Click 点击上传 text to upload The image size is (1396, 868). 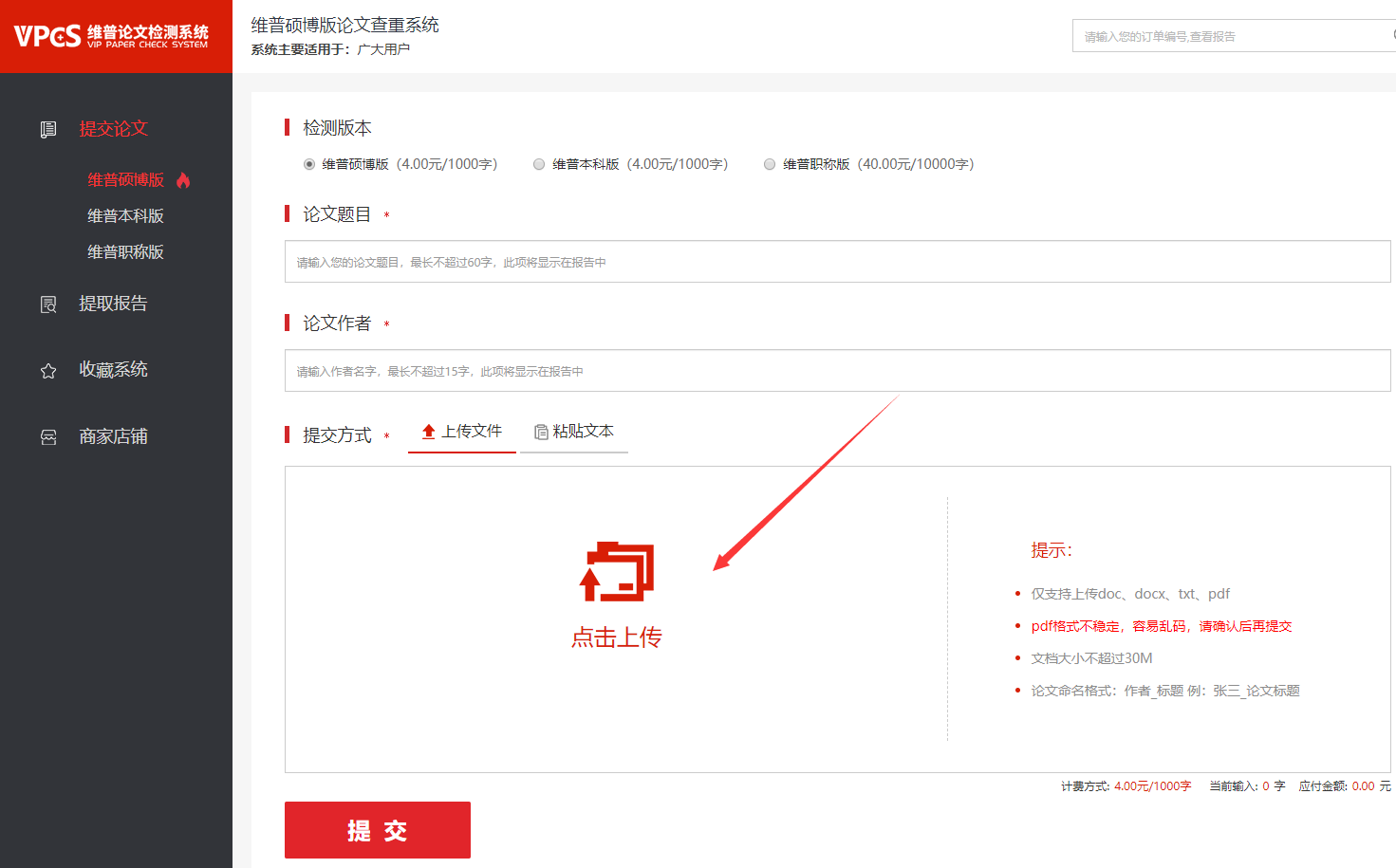pyautogui.click(x=617, y=637)
